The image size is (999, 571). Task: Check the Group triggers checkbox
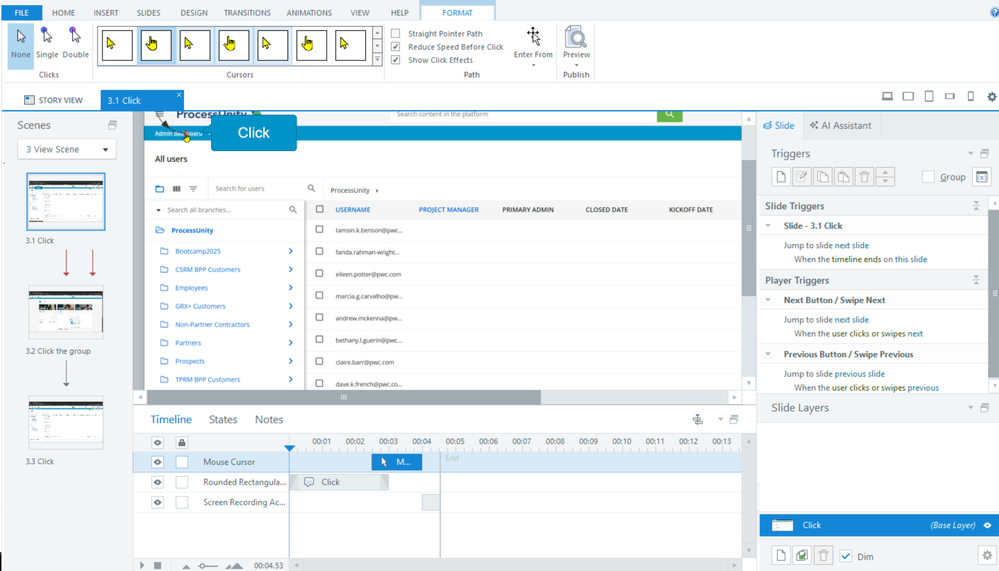pos(928,177)
